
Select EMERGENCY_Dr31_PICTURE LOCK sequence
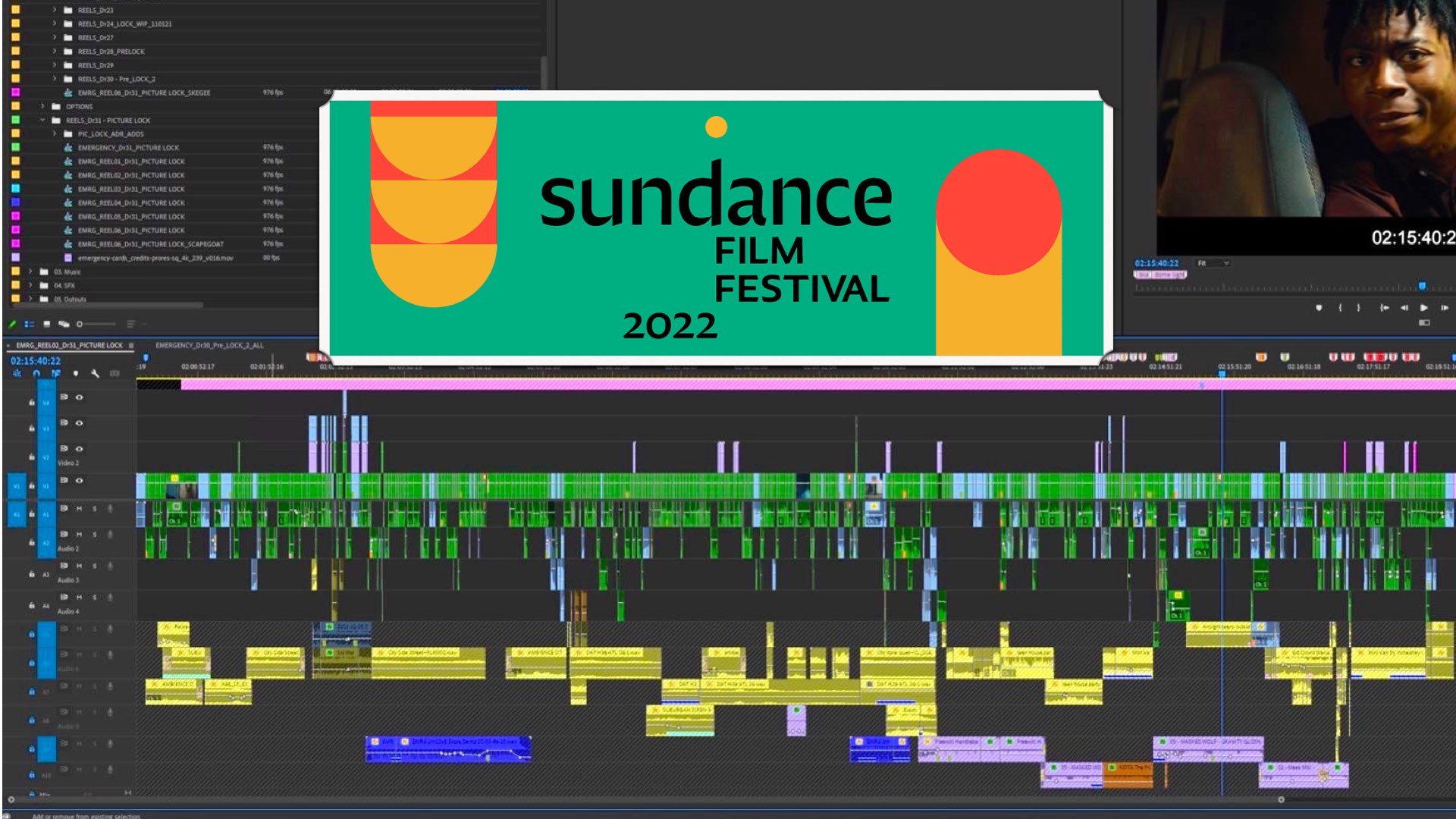pyautogui.click(x=128, y=148)
